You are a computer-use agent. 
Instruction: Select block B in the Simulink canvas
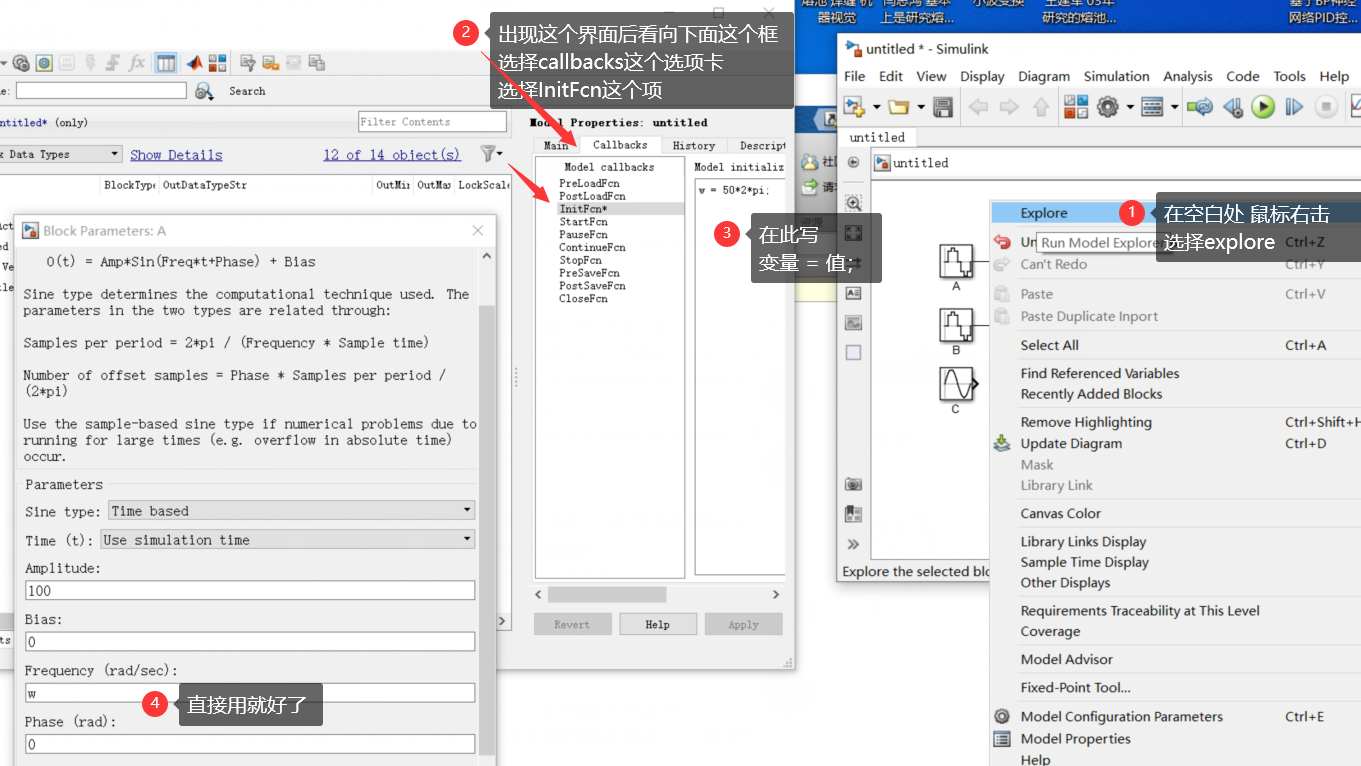[x=956, y=326]
